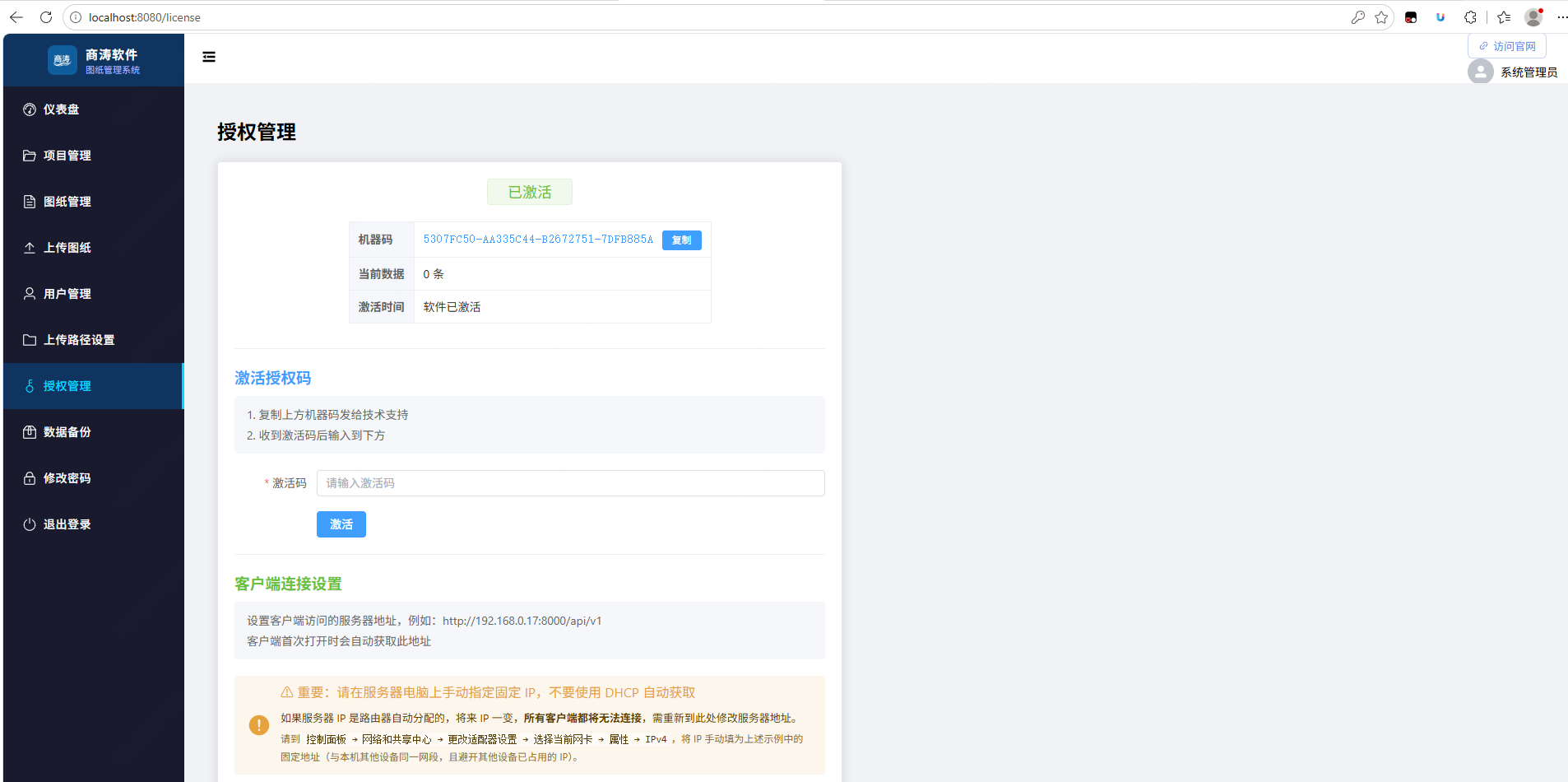Image resolution: width=1568 pixels, height=782 pixels.
Task: Open 用户管理 menu item
Action: click(94, 294)
